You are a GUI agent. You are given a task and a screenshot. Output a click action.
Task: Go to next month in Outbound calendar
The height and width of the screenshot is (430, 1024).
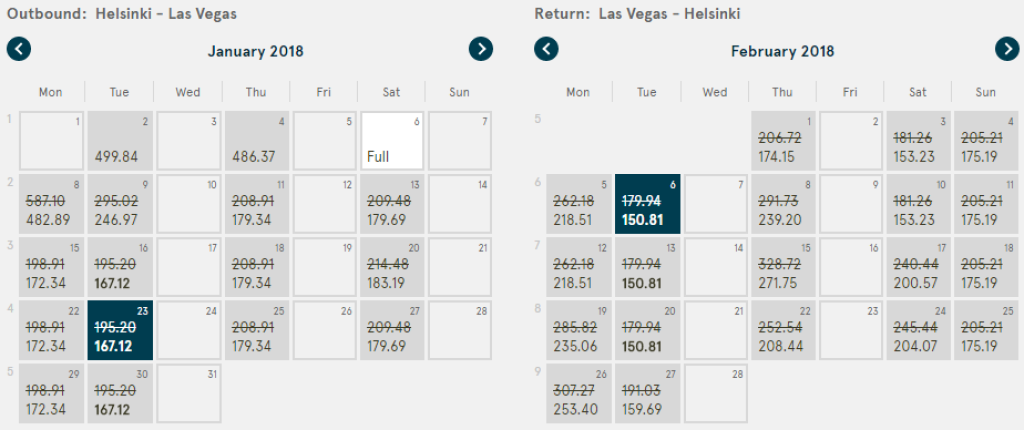(481, 49)
